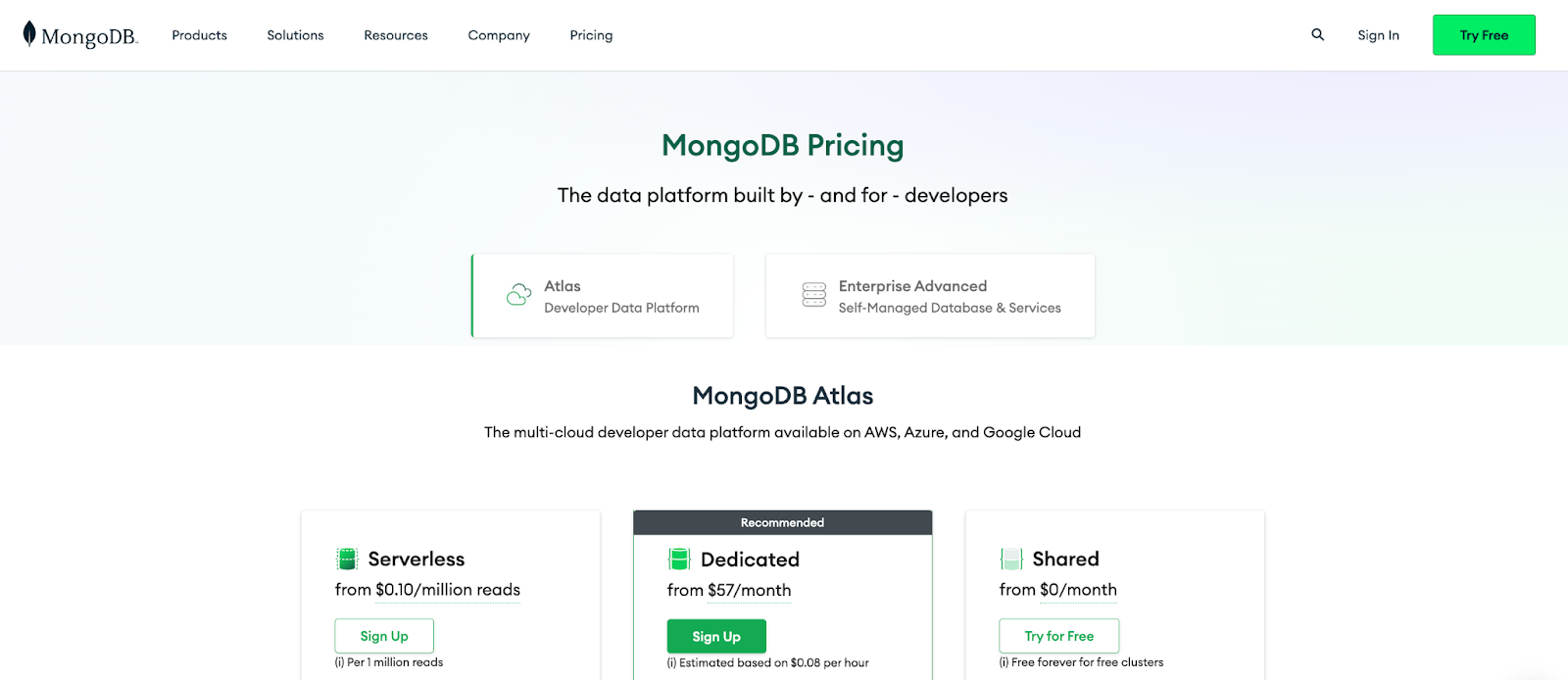
Task: Click the Shared cluster icon
Action: pyautogui.click(x=1011, y=559)
